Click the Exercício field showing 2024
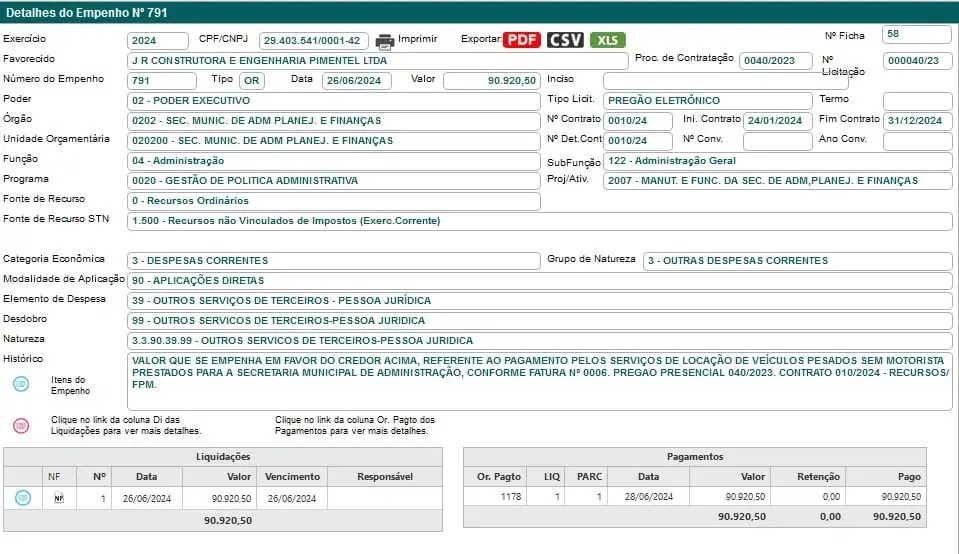The image size is (959, 554). click(158, 40)
